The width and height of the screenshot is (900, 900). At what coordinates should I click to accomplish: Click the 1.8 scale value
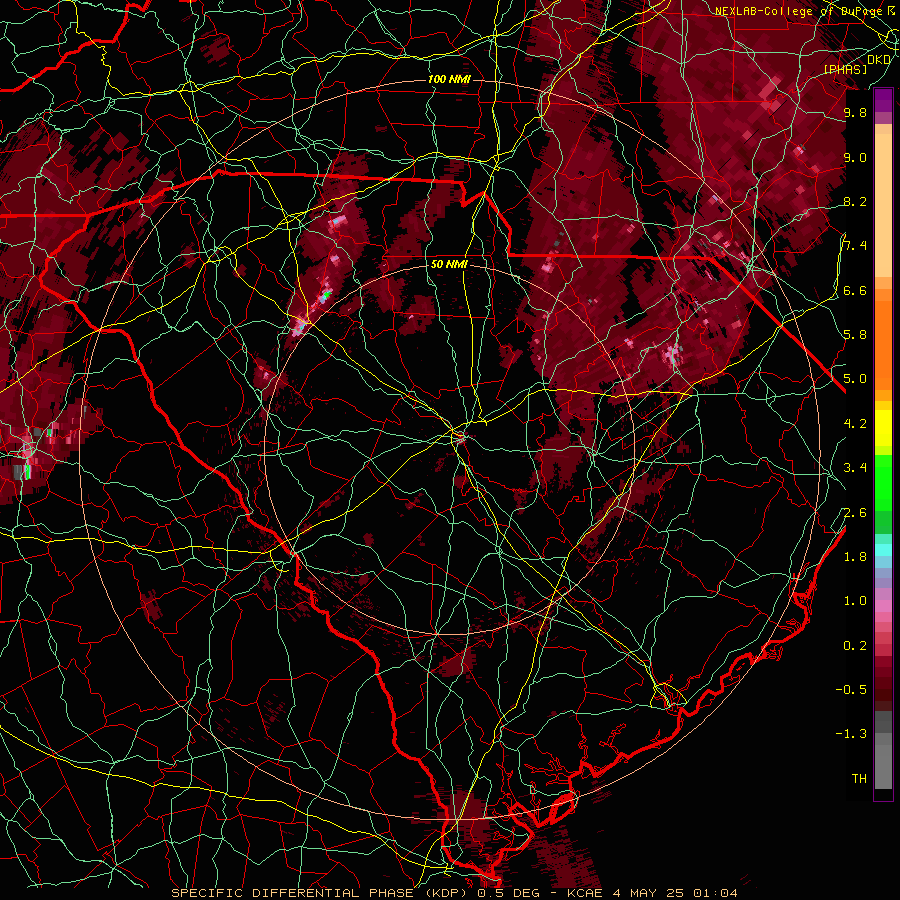coord(855,557)
